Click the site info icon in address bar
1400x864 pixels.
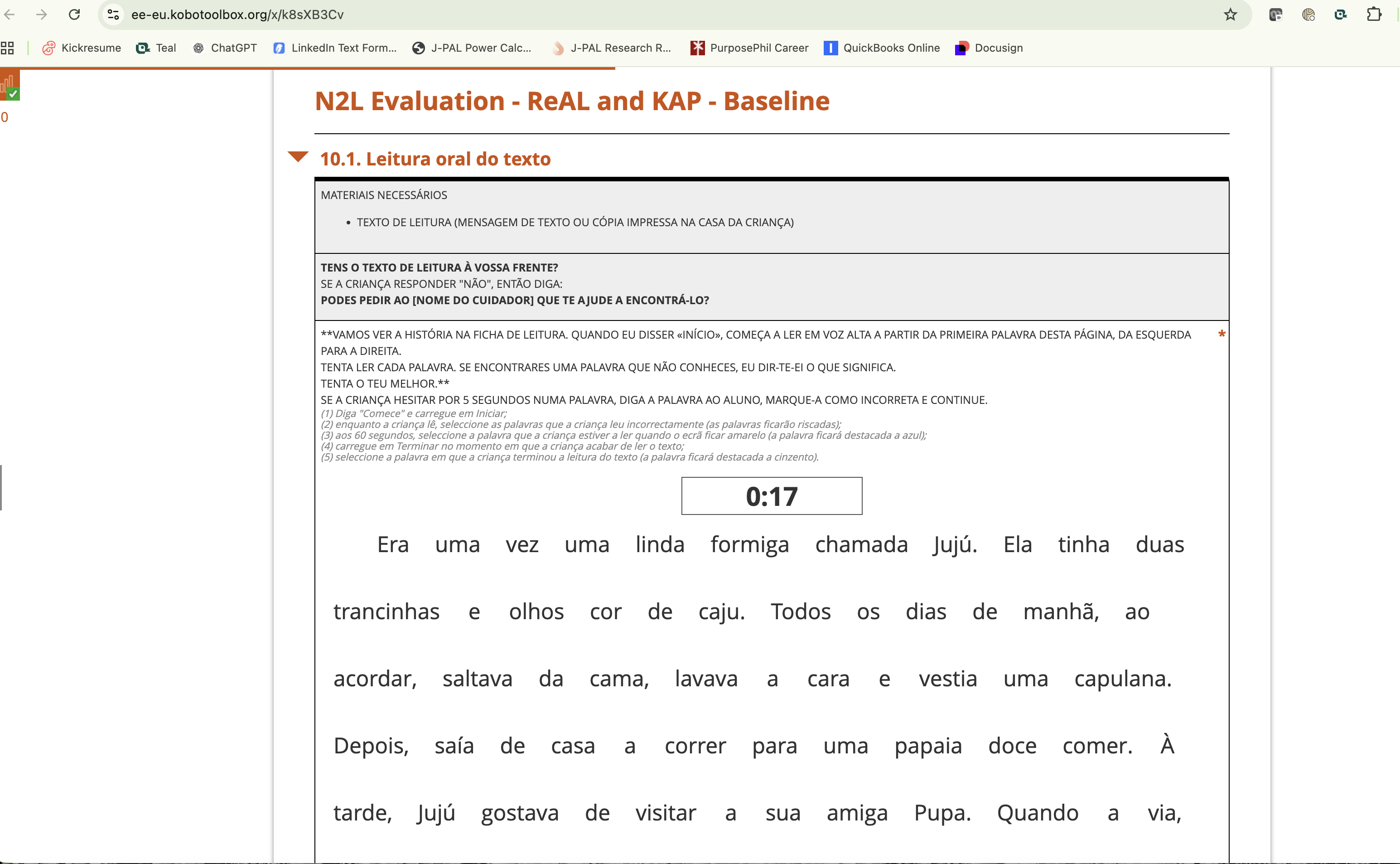click(114, 15)
